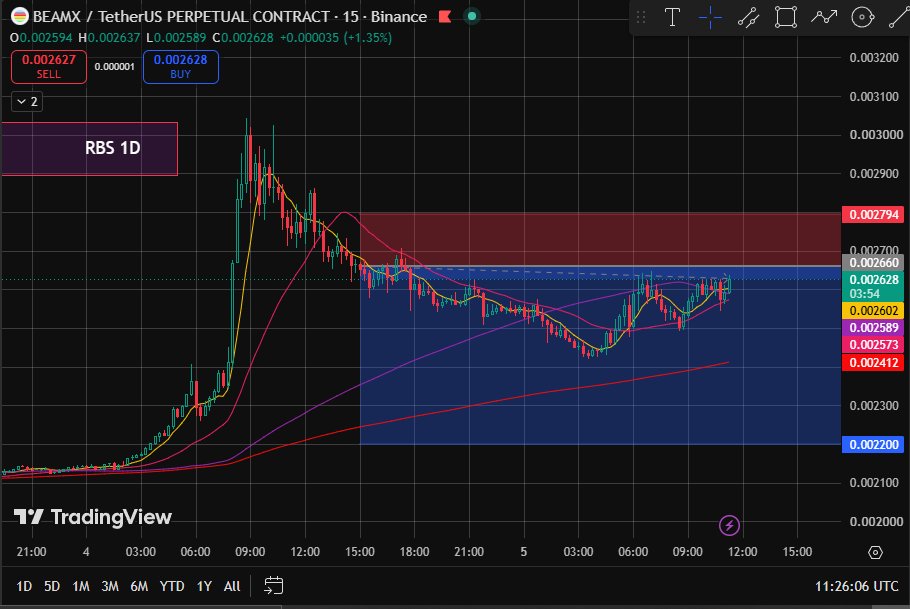This screenshot has width=910, height=609.
Task: Click the high price H0.002637 value
Action: (x=109, y=38)
